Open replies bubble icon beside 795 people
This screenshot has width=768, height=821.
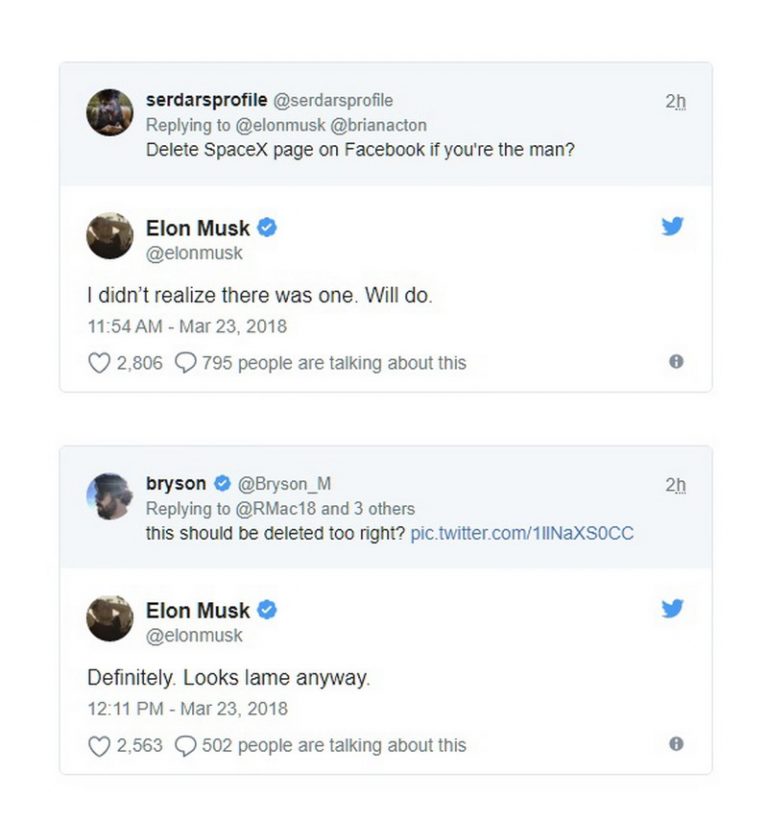pos(185,362)
